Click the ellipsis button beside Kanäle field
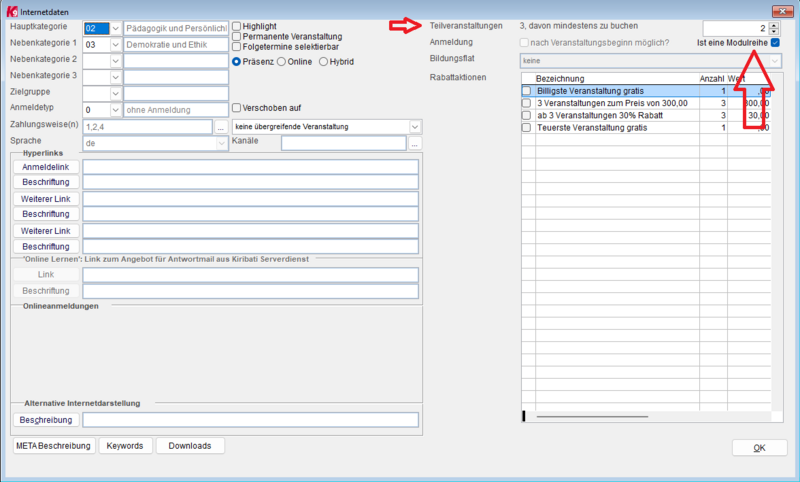Viewport: 800px width, 482px height. click(414, 143)
